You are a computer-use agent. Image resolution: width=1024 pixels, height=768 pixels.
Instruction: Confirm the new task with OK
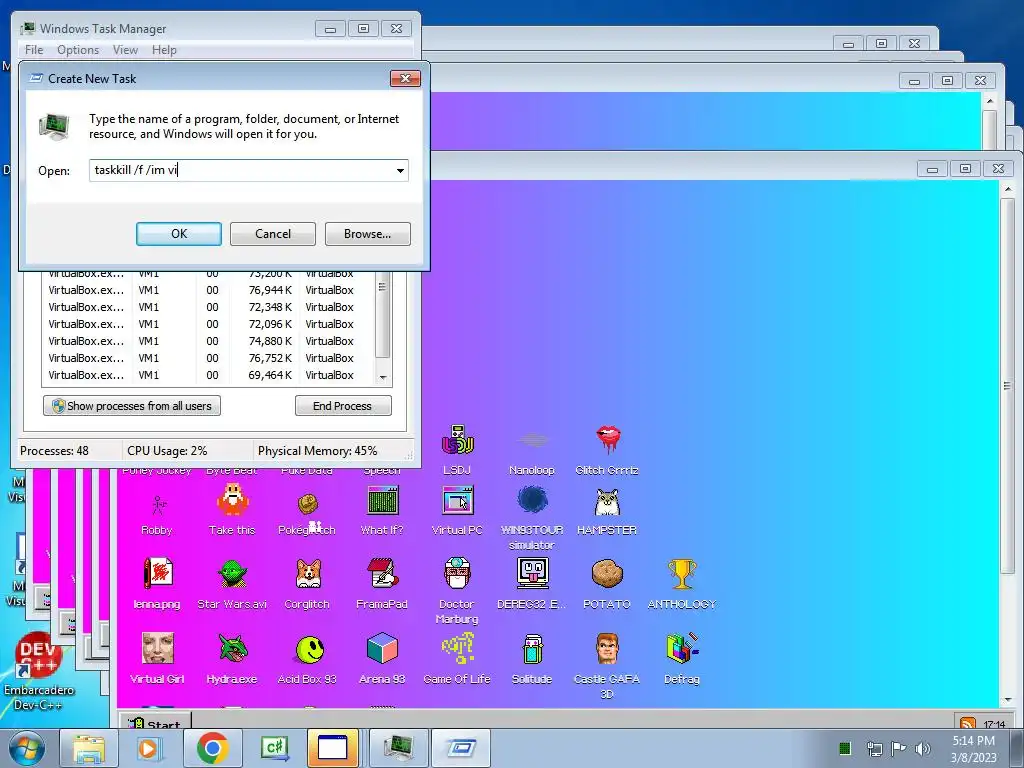point(179,234)
